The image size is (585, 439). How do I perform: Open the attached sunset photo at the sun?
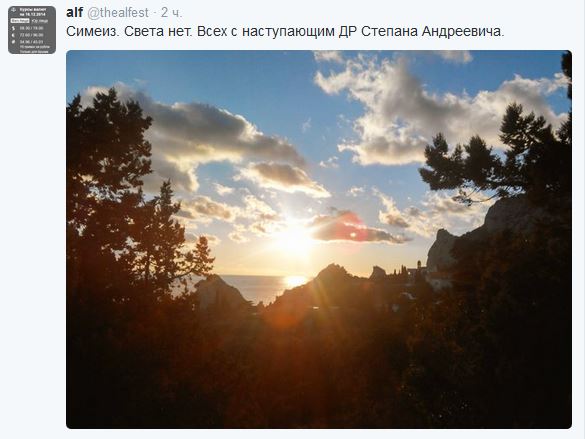(295, 239)
